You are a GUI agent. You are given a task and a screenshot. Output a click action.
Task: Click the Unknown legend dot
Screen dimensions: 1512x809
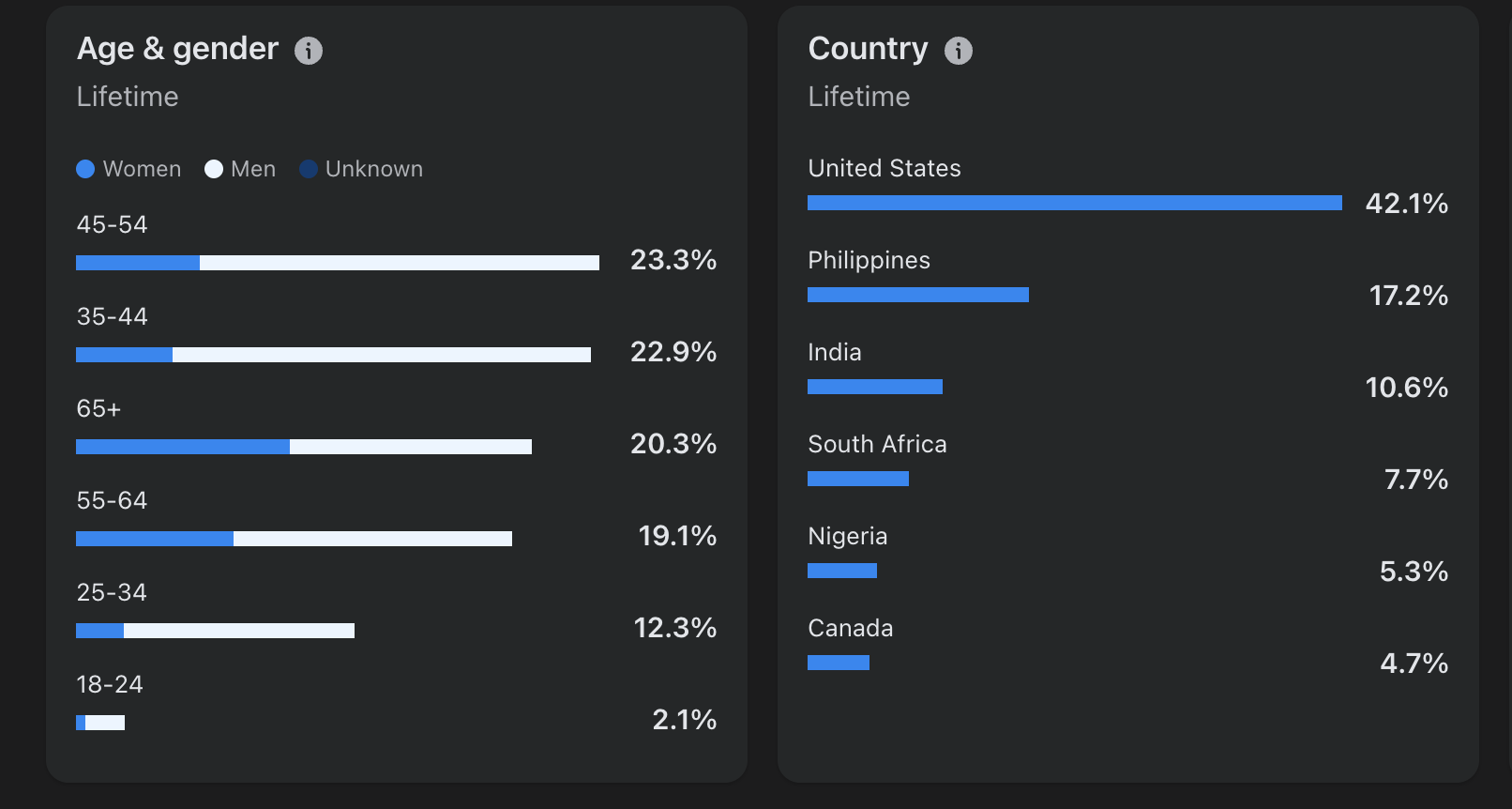(x=309, y=169)
